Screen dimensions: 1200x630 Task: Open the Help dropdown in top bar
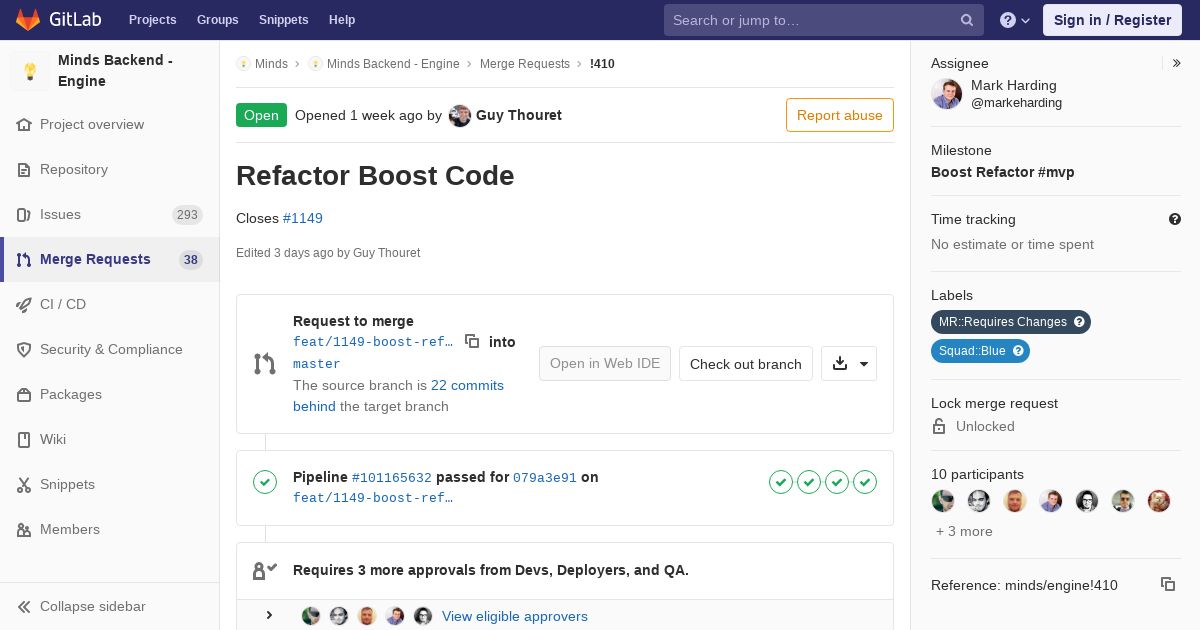1015,20
